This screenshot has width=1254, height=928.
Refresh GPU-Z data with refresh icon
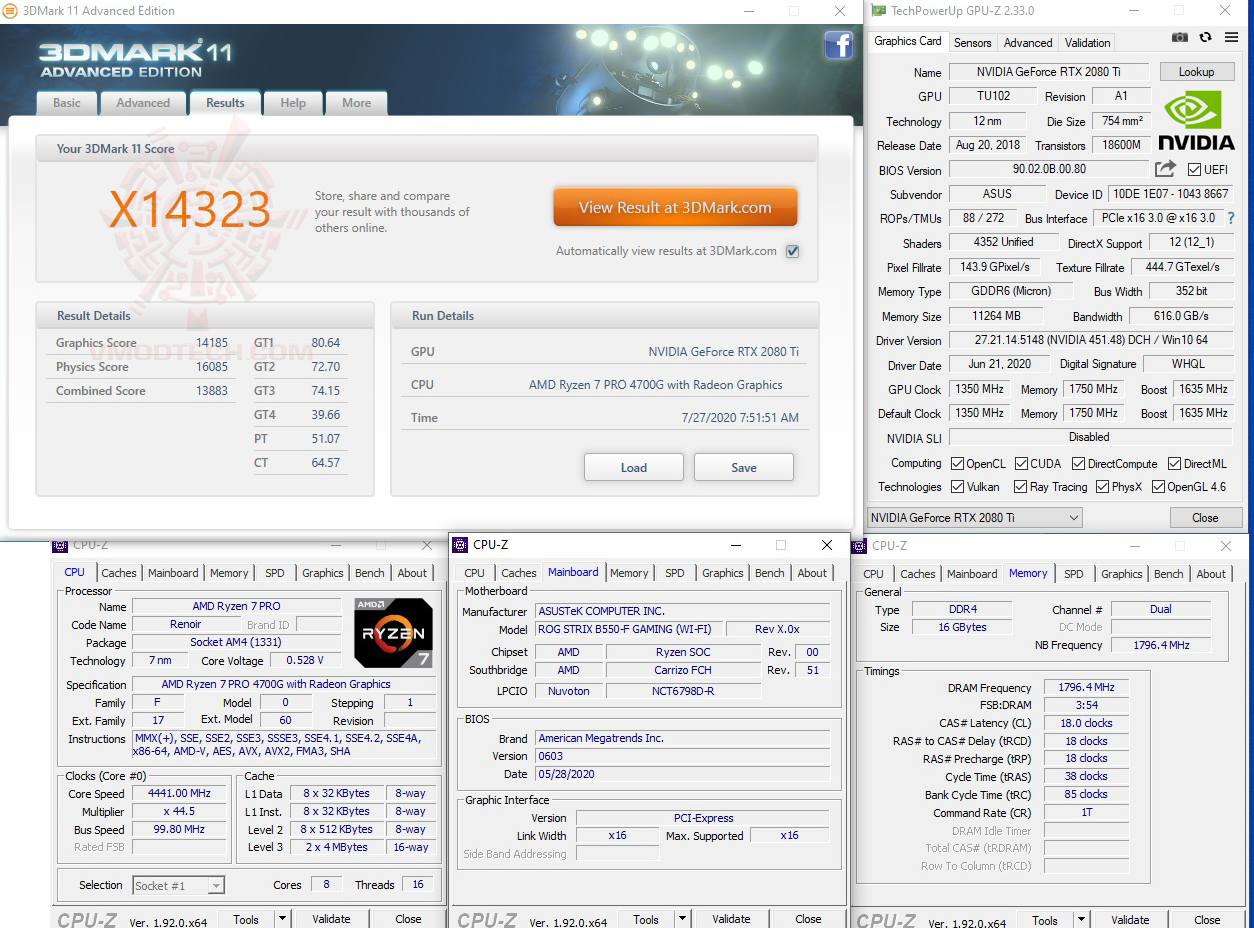pos(1205,37)
